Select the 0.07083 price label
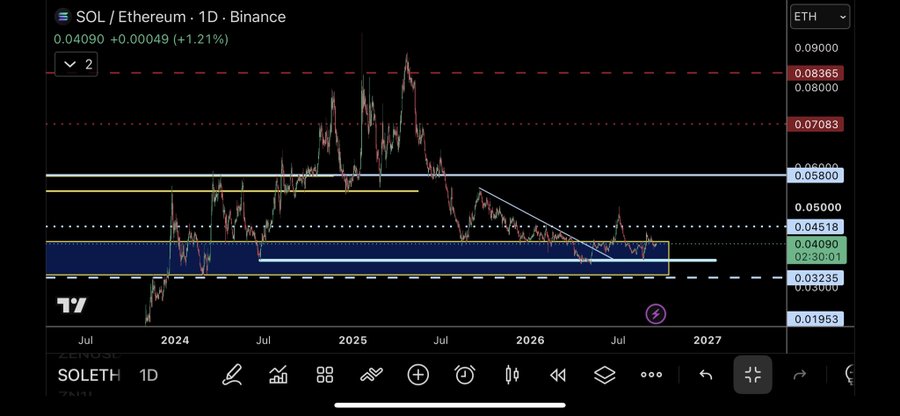The width and height of the screenshot is (900, 416). pos(816,124)
